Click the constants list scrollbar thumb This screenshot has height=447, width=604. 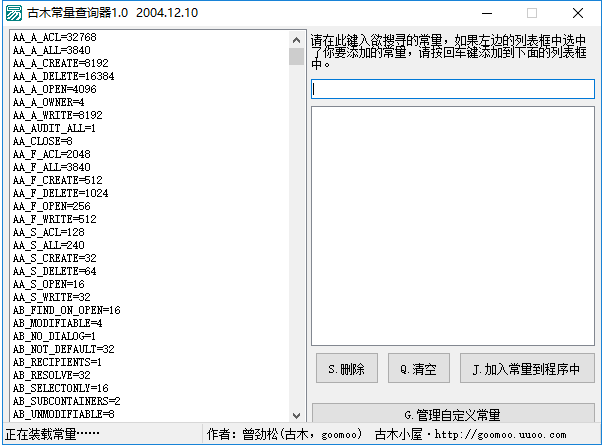click(296, 57)
